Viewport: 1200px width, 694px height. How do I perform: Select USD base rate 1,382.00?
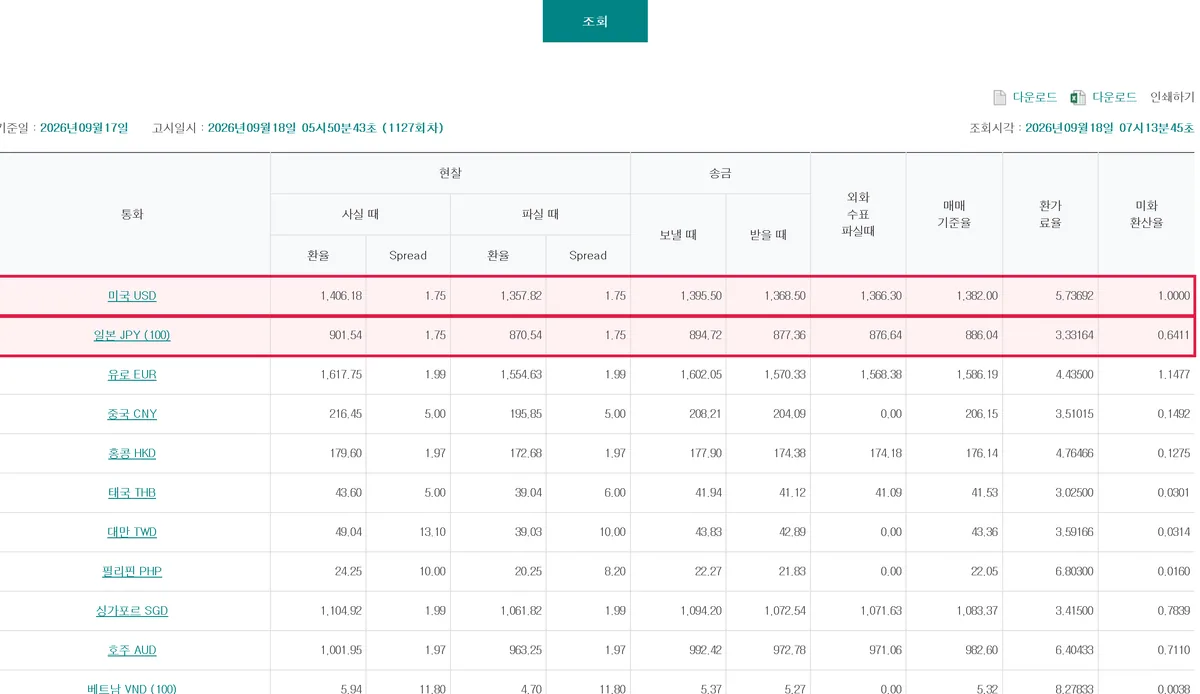tap(976, 296)
